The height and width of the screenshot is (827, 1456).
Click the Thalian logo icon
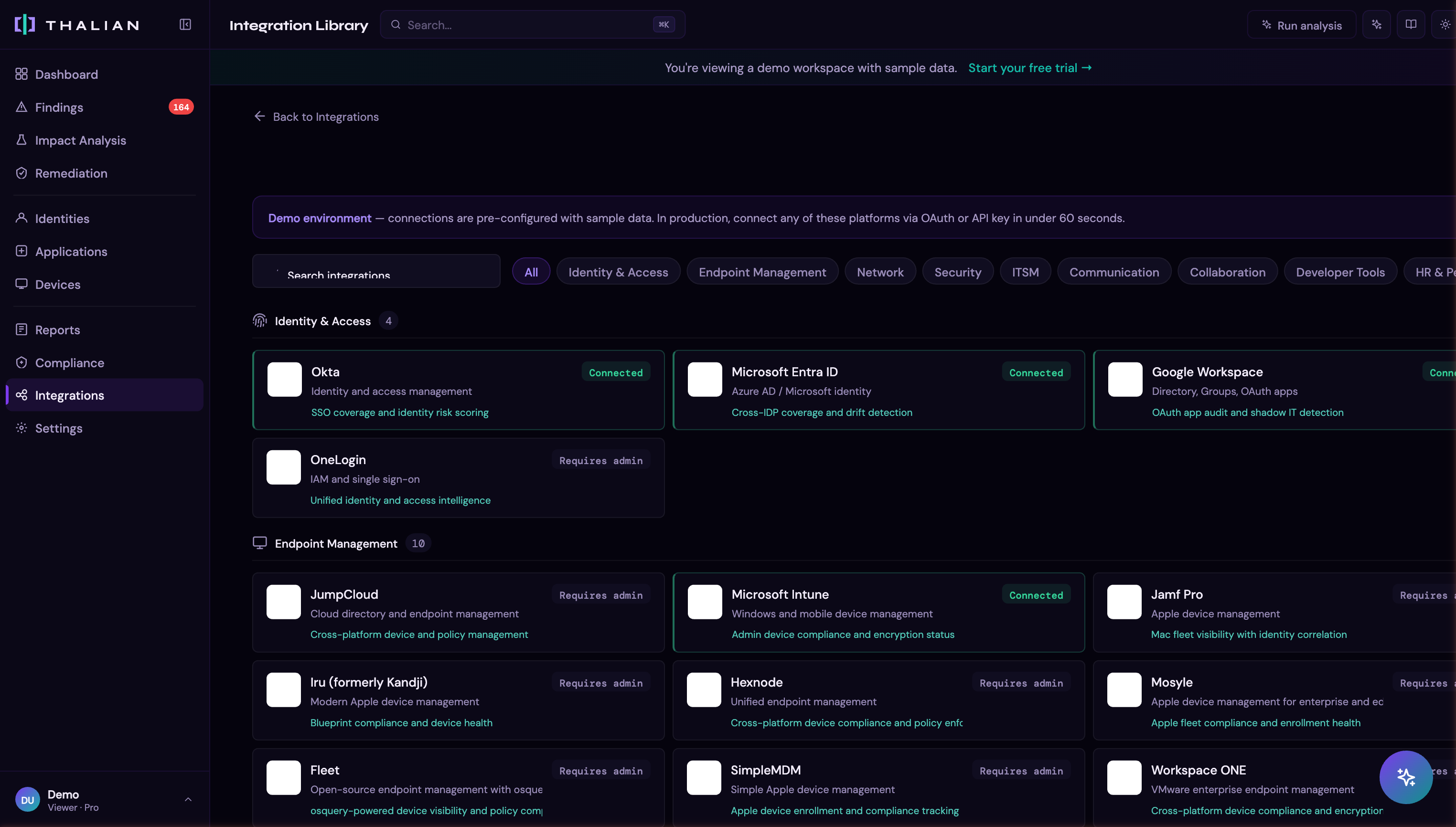(x=24, y=25)
